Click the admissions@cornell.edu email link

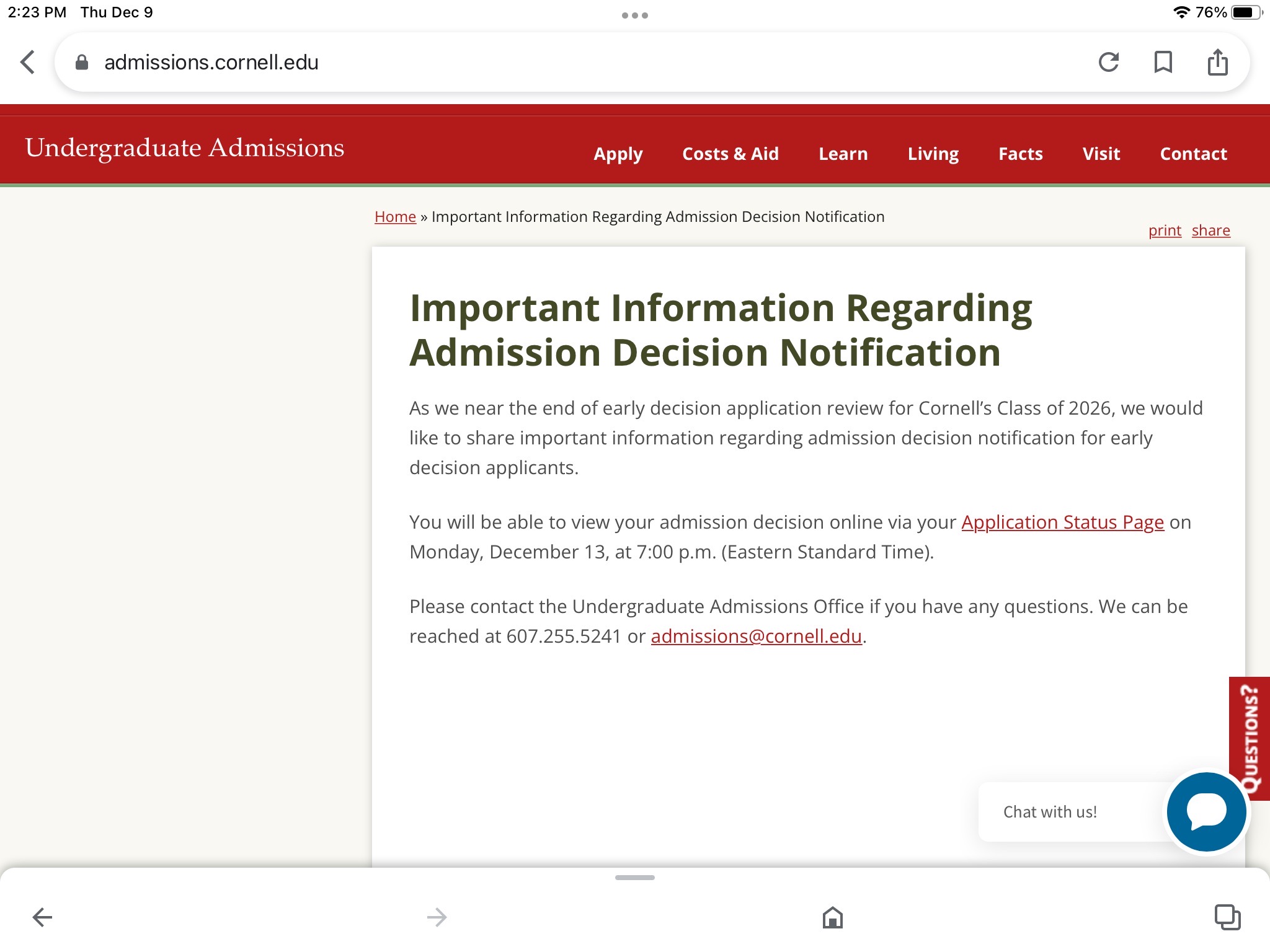point(756,637)
